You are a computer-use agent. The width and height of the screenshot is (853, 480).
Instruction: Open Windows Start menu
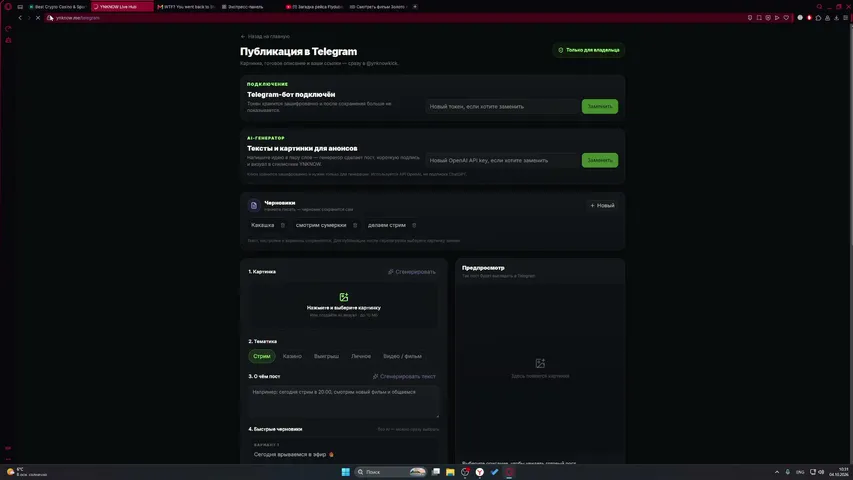click(345, 472)
